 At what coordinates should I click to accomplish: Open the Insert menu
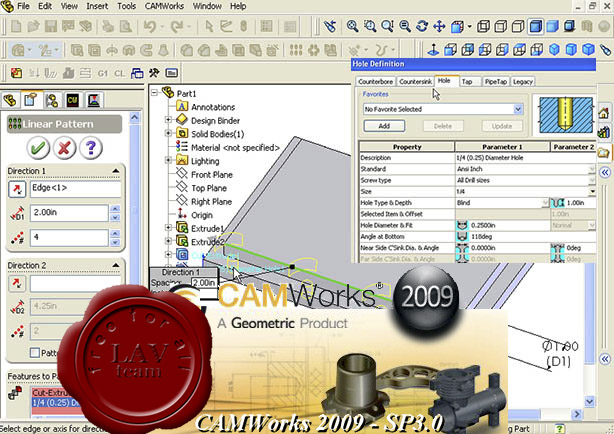tap(97, 6)
